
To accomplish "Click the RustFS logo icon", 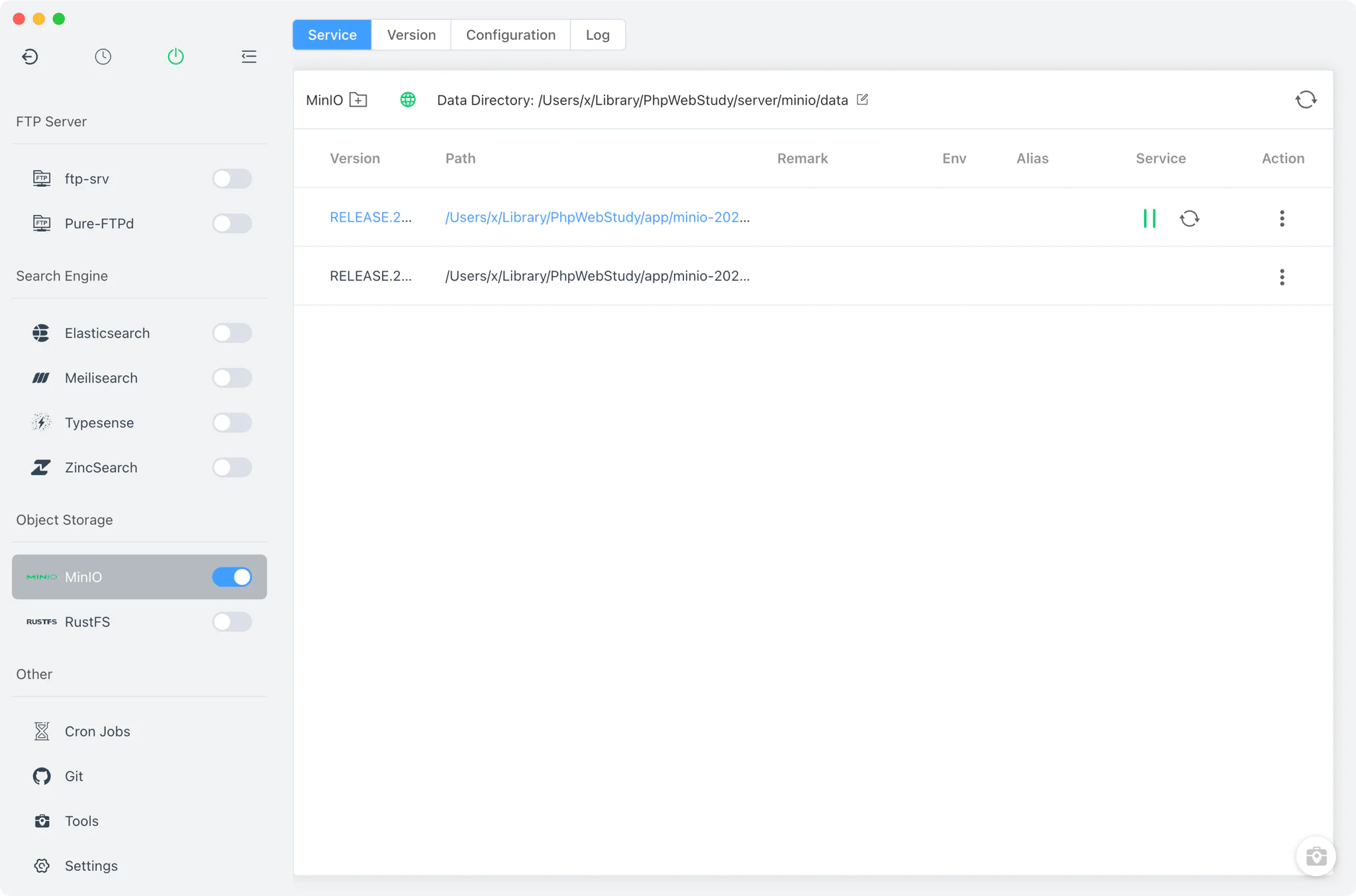I will point(41,622).
